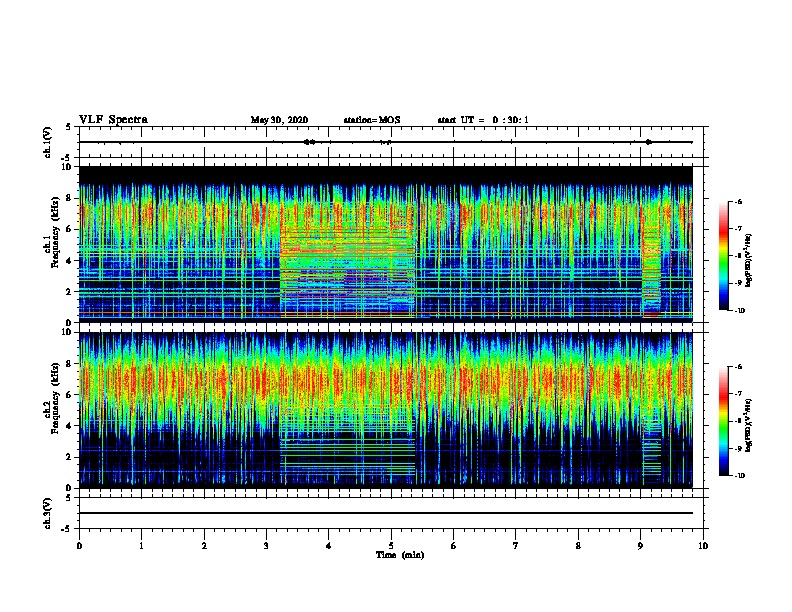Click the time axis tick label "8"
This screenshot has width=792, height=612.
[x=578, y=546]
